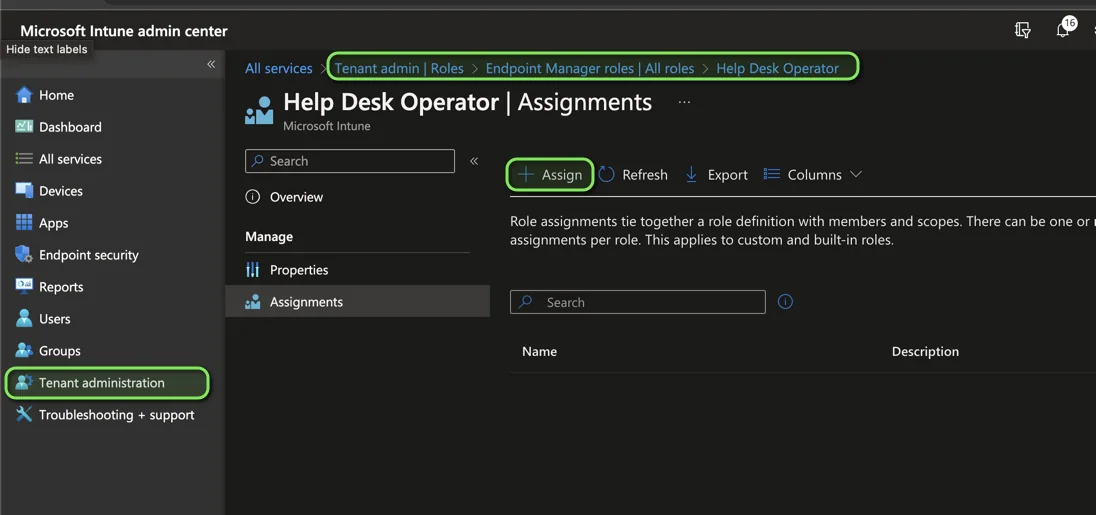The height and width of the screenshot is (515, 1096).
Task: Click the Help Desk Operator page icon
Action: coord(259,110)
